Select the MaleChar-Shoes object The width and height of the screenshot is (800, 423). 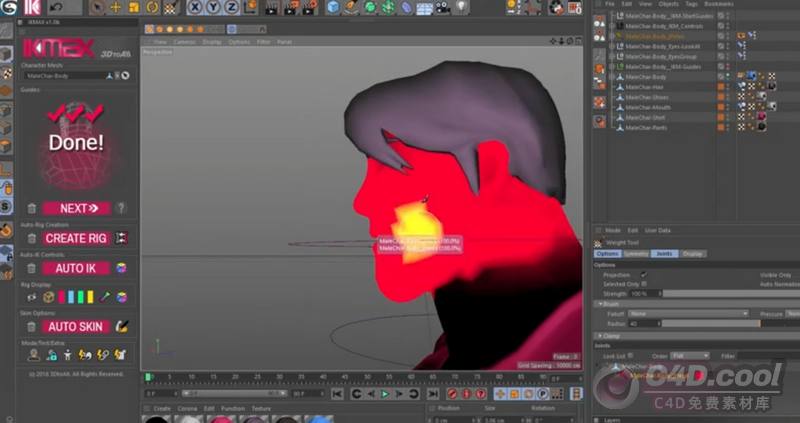tap(646, 97)
